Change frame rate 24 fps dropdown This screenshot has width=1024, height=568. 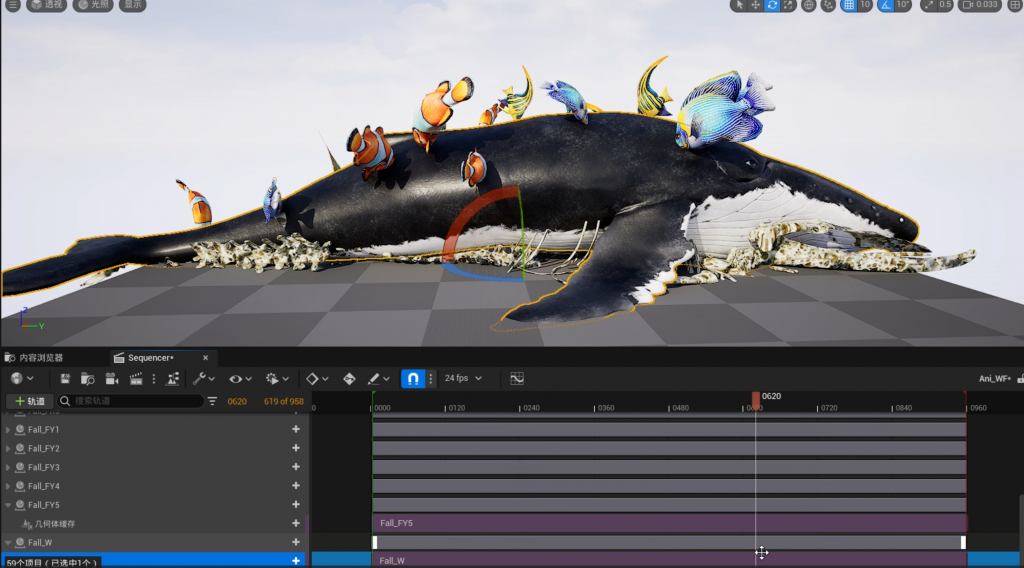[x=463, y=378]
